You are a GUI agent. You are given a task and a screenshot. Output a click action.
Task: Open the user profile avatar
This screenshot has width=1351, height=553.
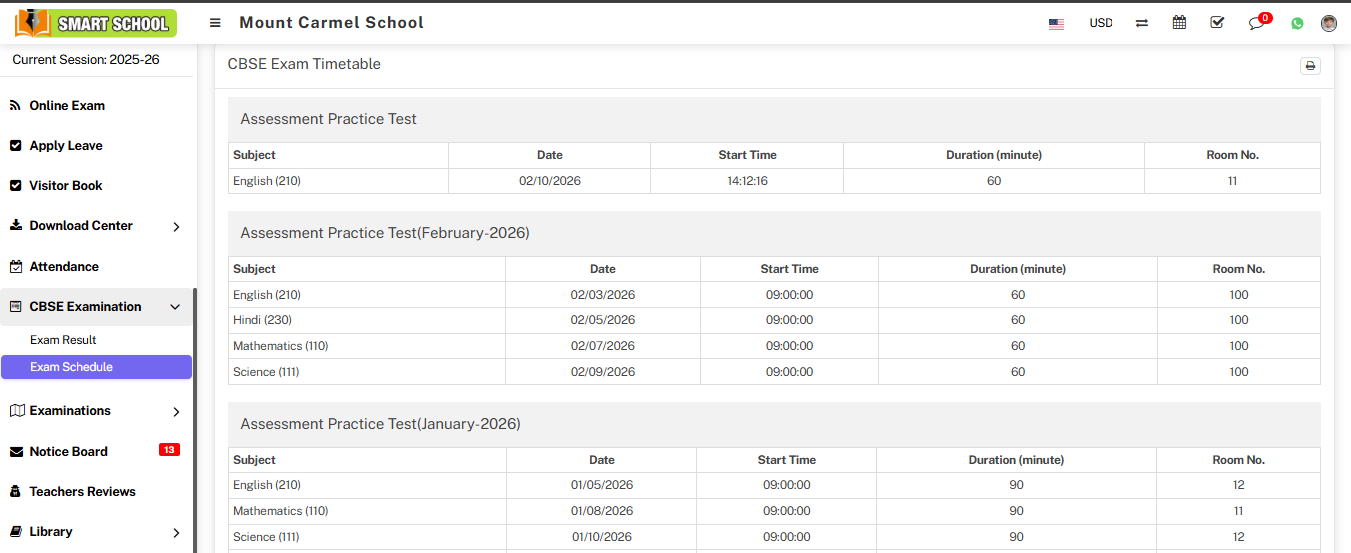[1329, 23]
